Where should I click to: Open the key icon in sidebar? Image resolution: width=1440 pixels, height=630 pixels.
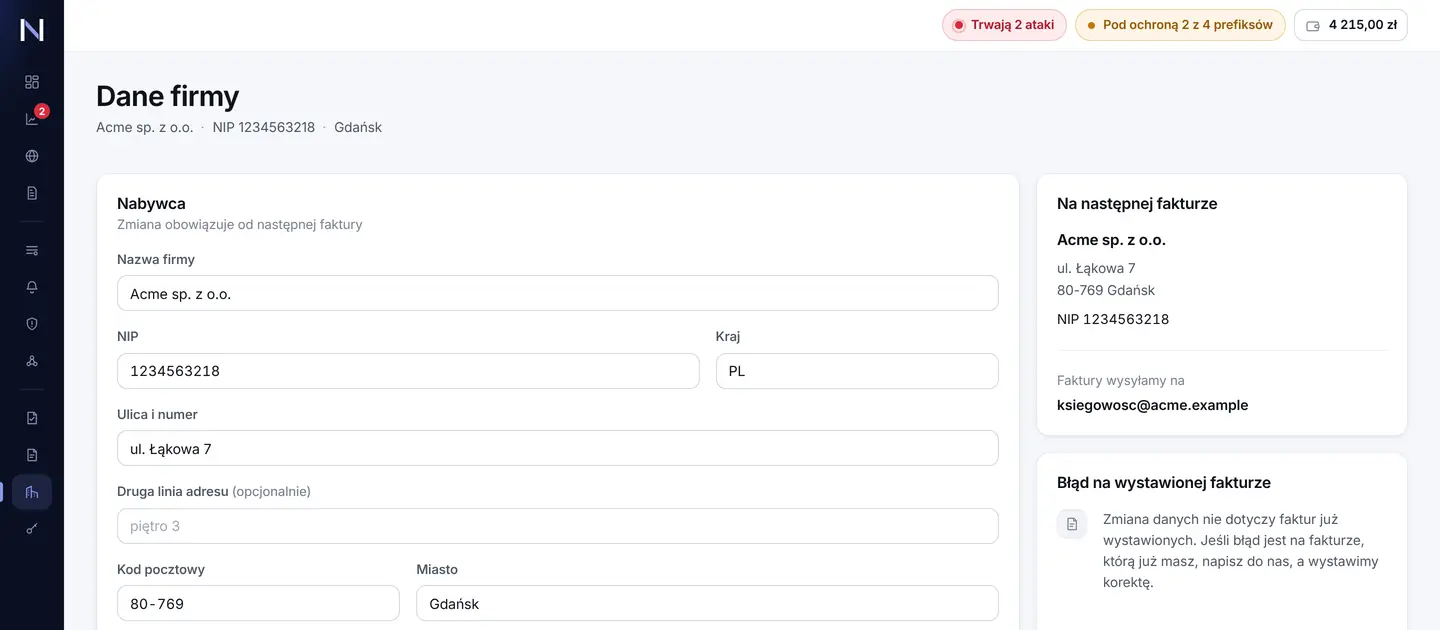[x=32, y=529]
